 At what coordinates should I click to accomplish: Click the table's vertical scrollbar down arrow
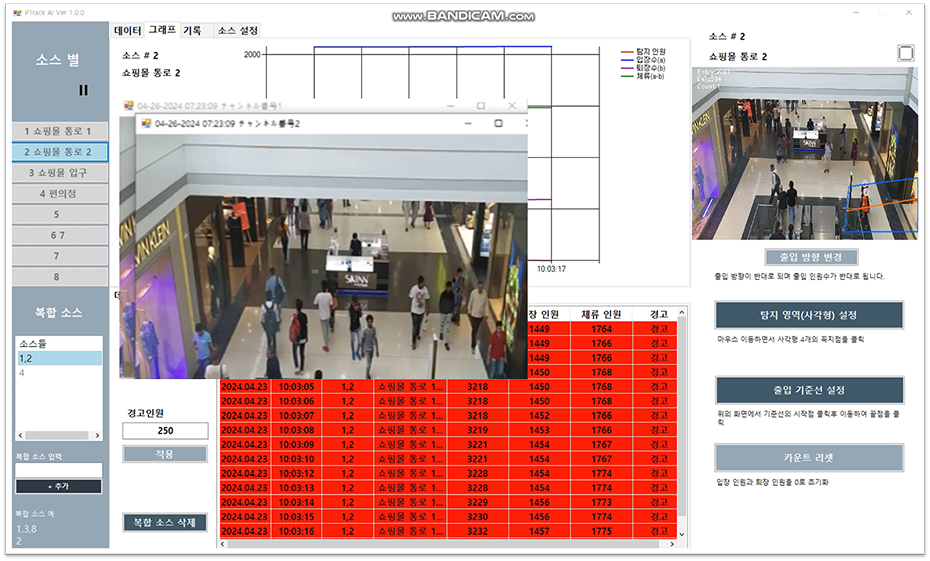coord(682,534)
